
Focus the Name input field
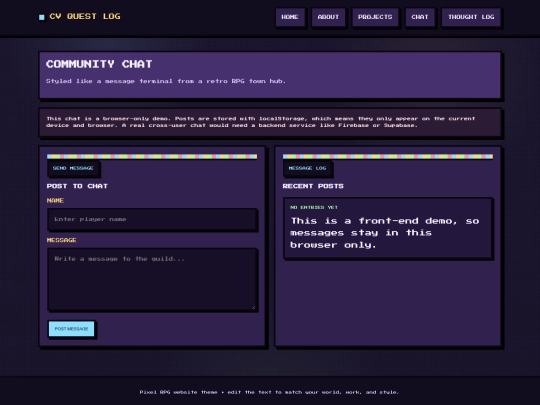pyautogui.click(x=152, y=219)
